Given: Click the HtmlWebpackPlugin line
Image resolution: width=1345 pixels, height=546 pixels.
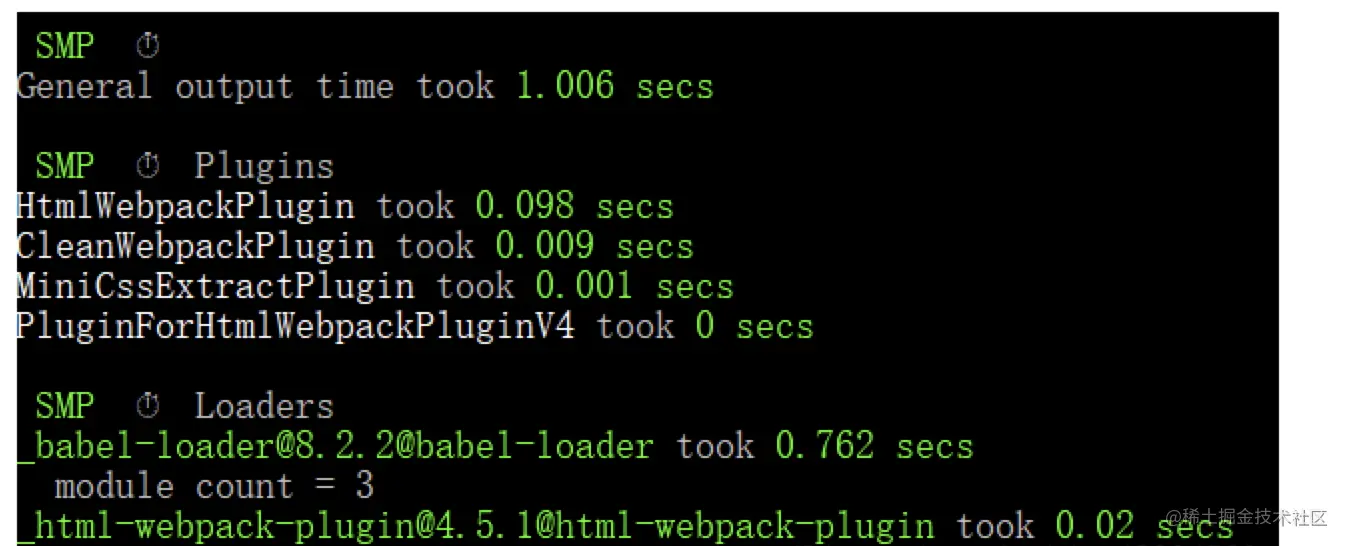Looking at the screenshot, I should [345, 206].
